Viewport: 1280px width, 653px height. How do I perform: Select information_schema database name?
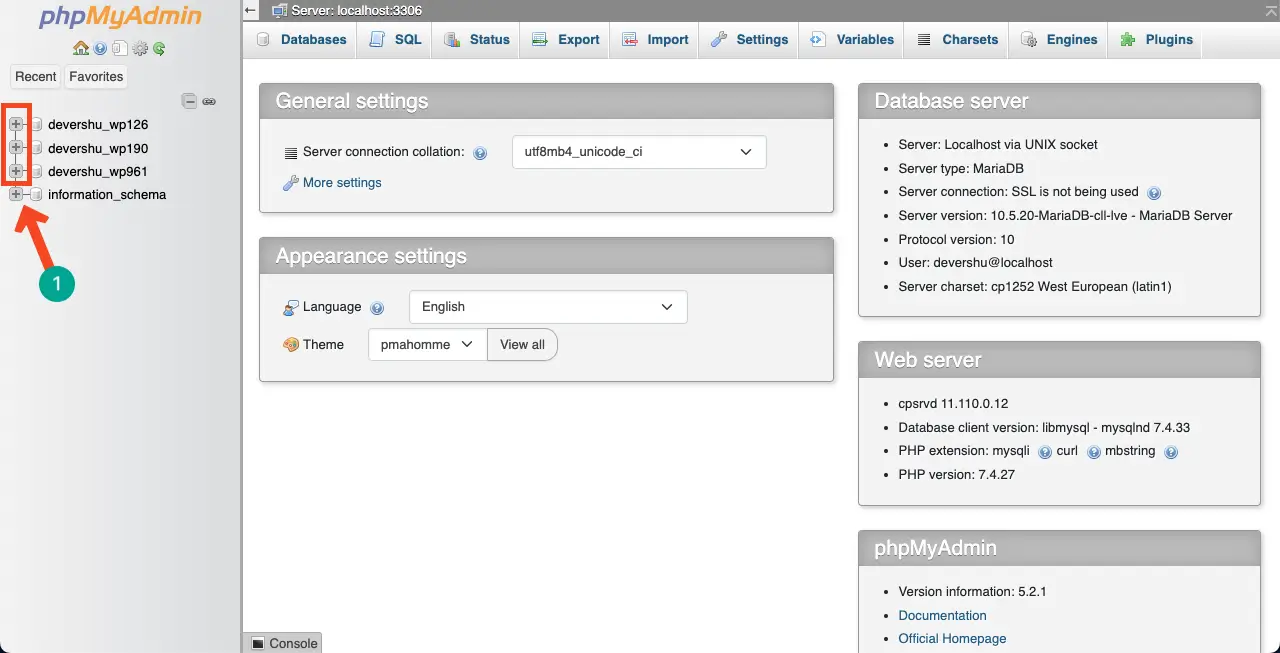[107, 195]
